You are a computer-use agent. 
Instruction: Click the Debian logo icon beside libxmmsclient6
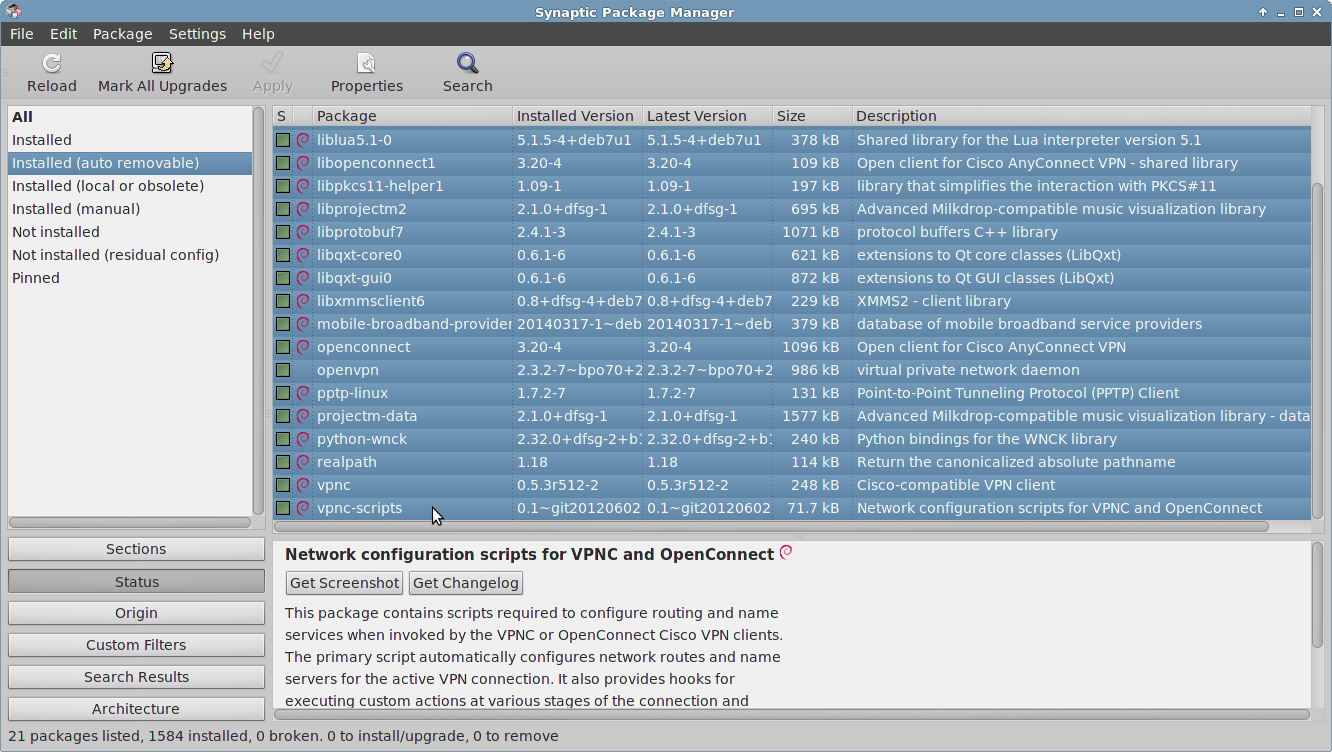pos(303,301)
